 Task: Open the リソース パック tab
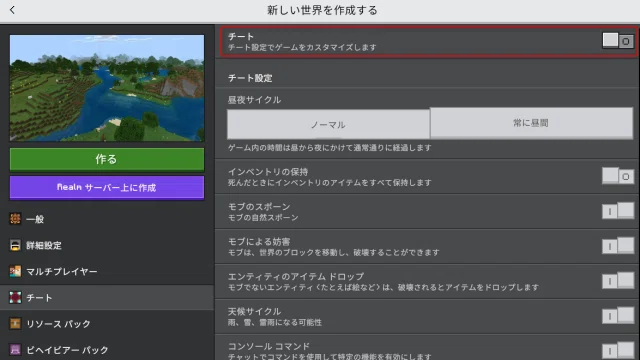click(107, 324)
